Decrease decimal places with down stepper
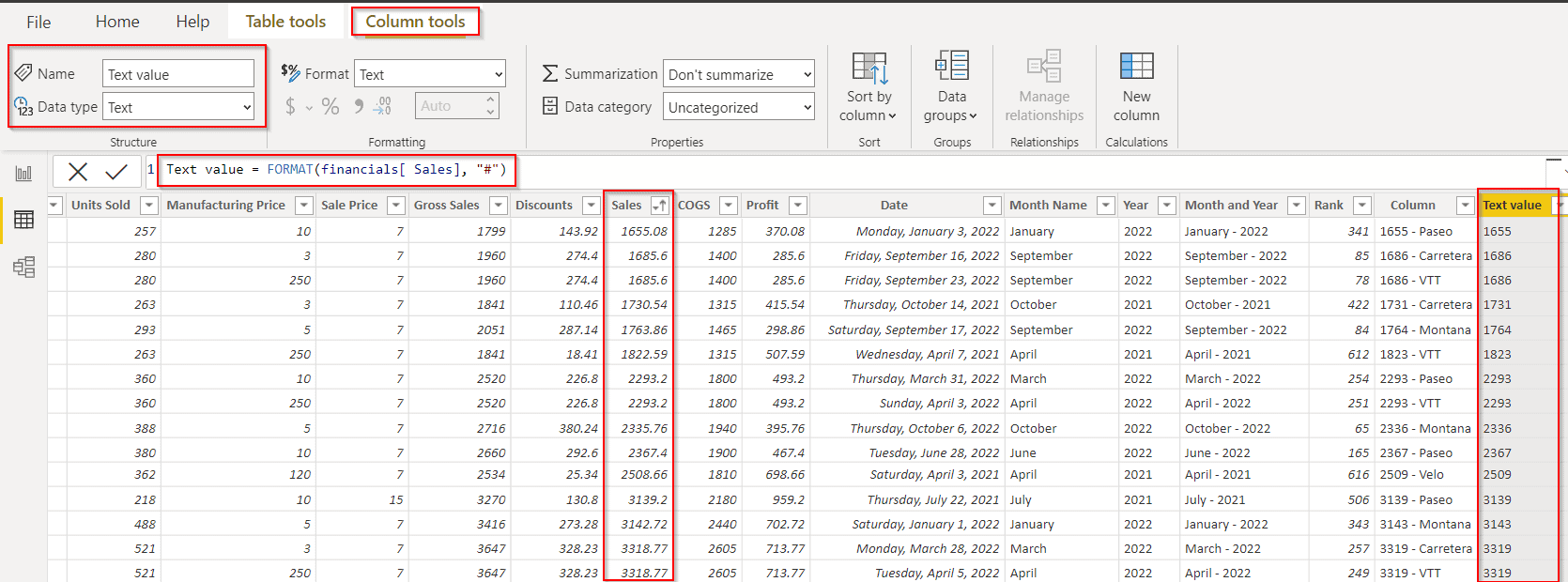The height and width of the screenshot is (582, 1568). coord(490,113)
